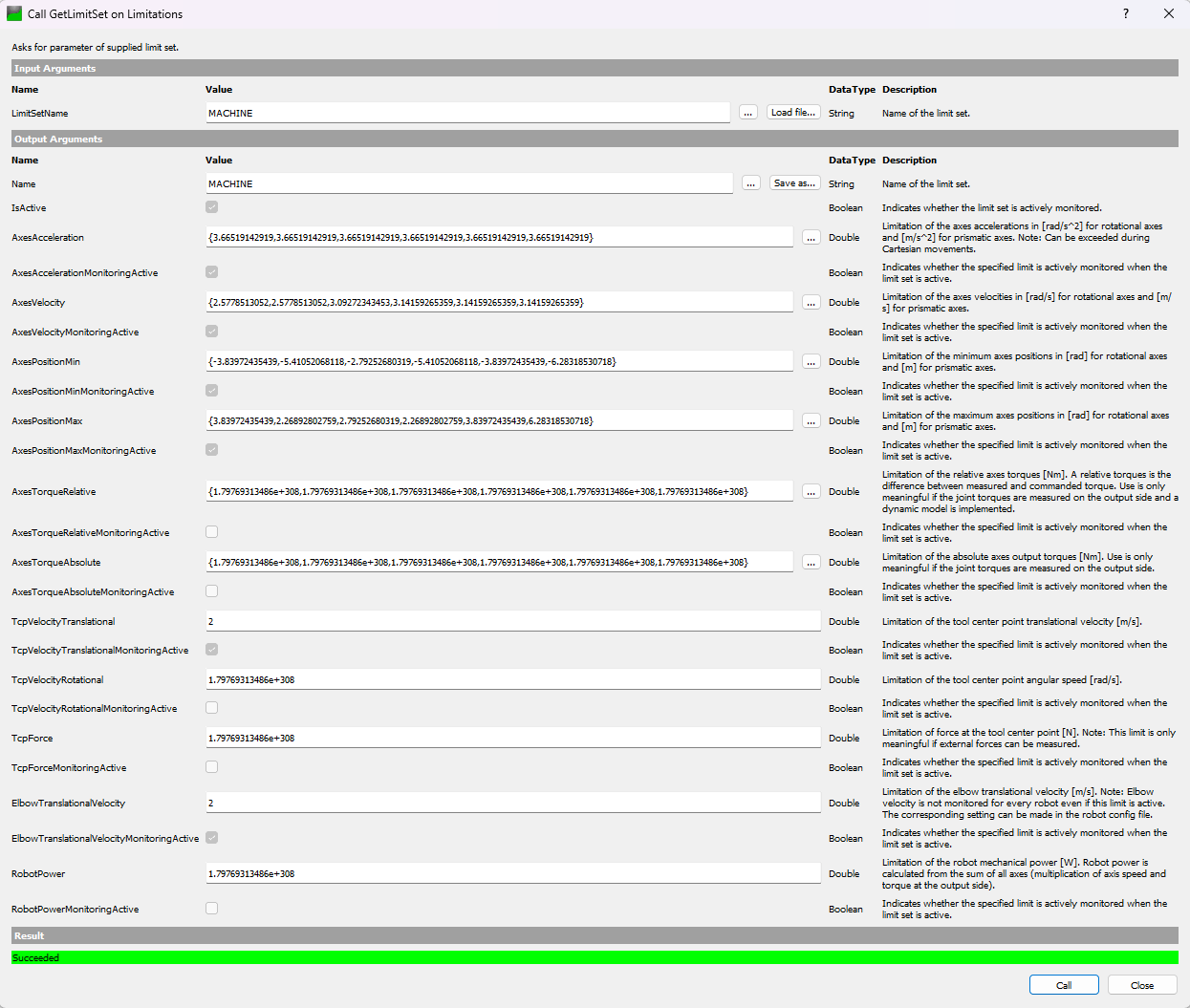Click the 'ElbowTranslationalVelocity' parameter label
Screen dimensions: 1190x1008
(69, 804)
